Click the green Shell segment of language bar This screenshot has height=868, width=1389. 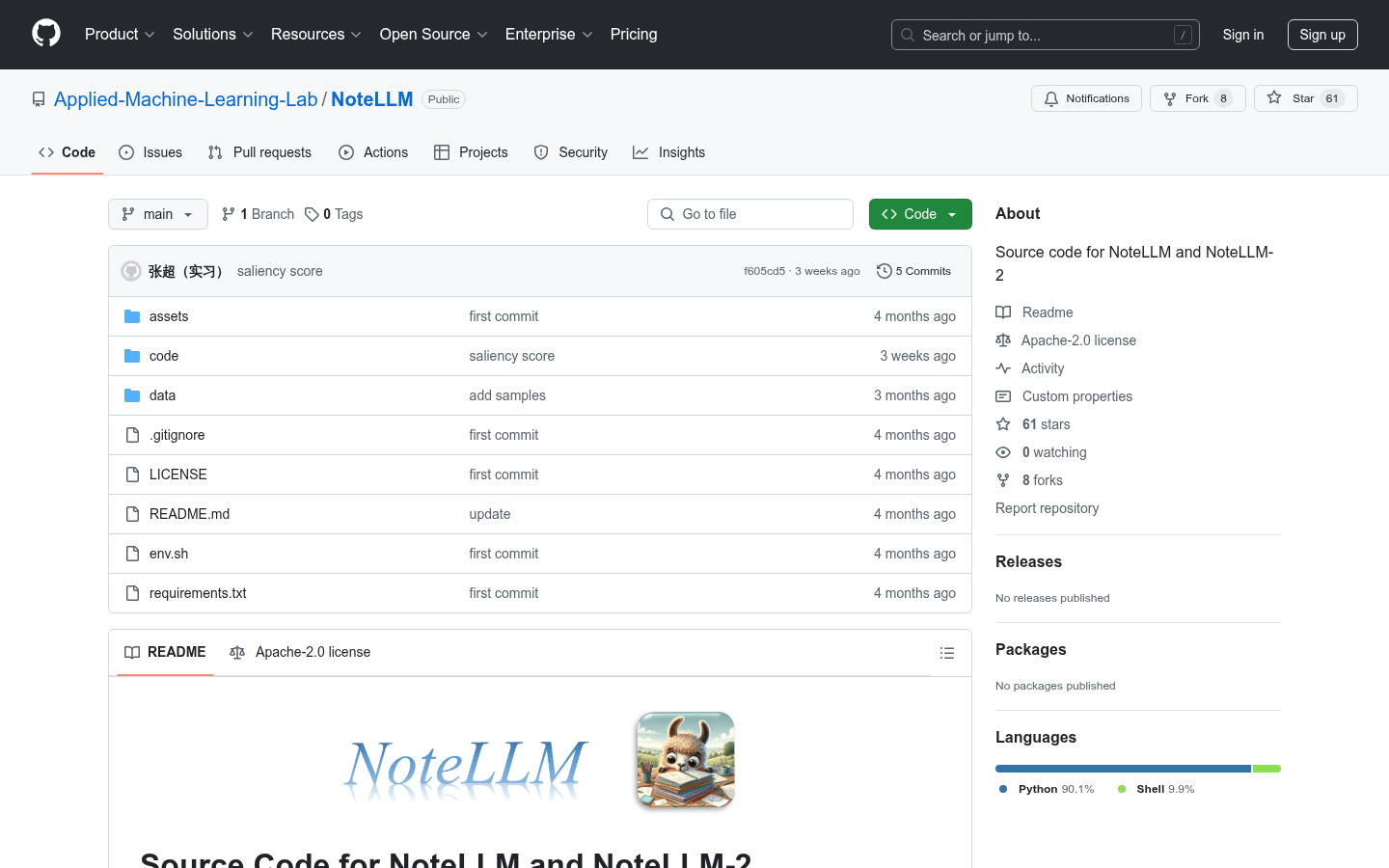[x=1266, y=769]
